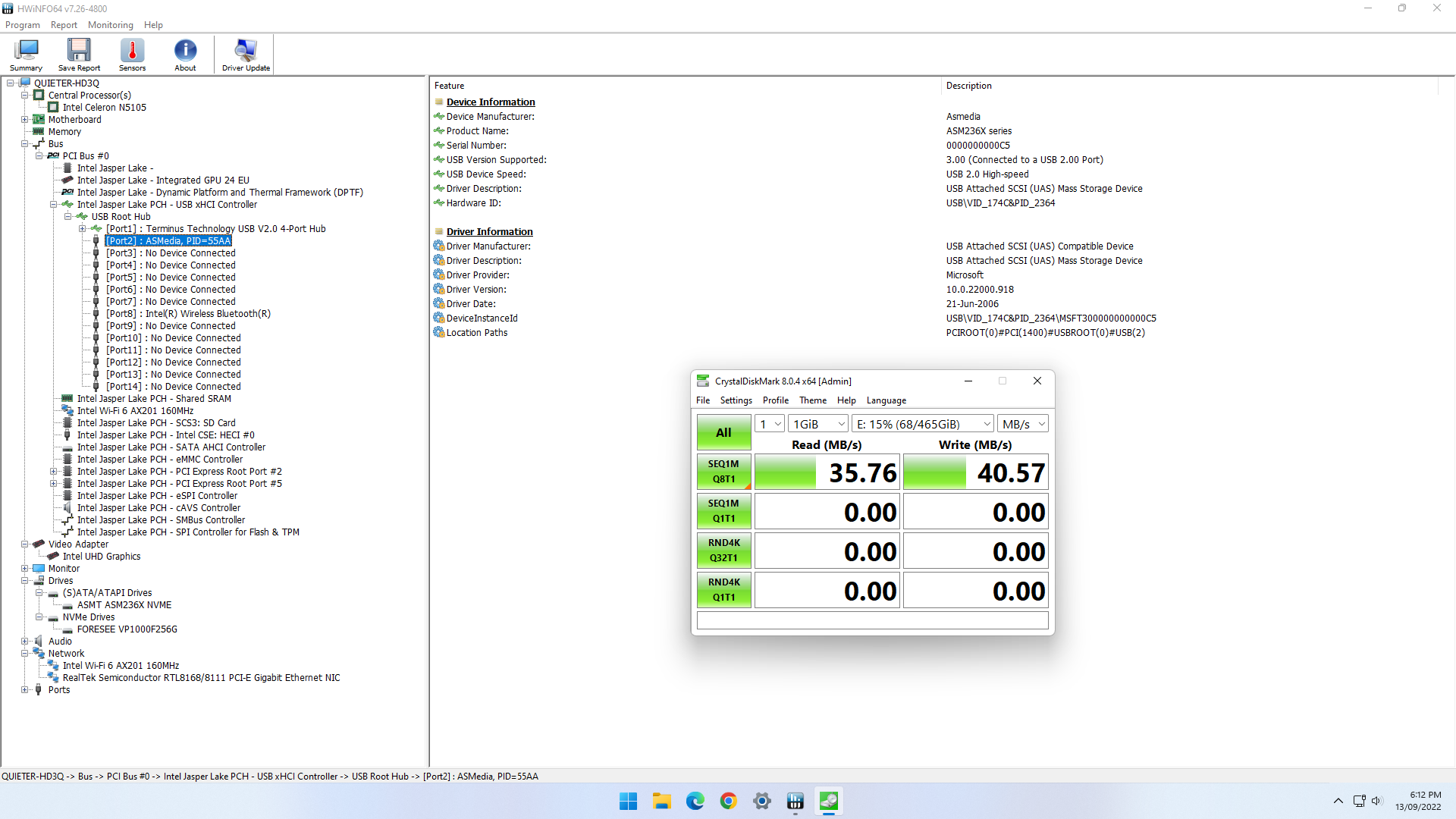Click the volume speaker tray icon
Viewport: 1456px width, 819px height.
(1377, 801)
